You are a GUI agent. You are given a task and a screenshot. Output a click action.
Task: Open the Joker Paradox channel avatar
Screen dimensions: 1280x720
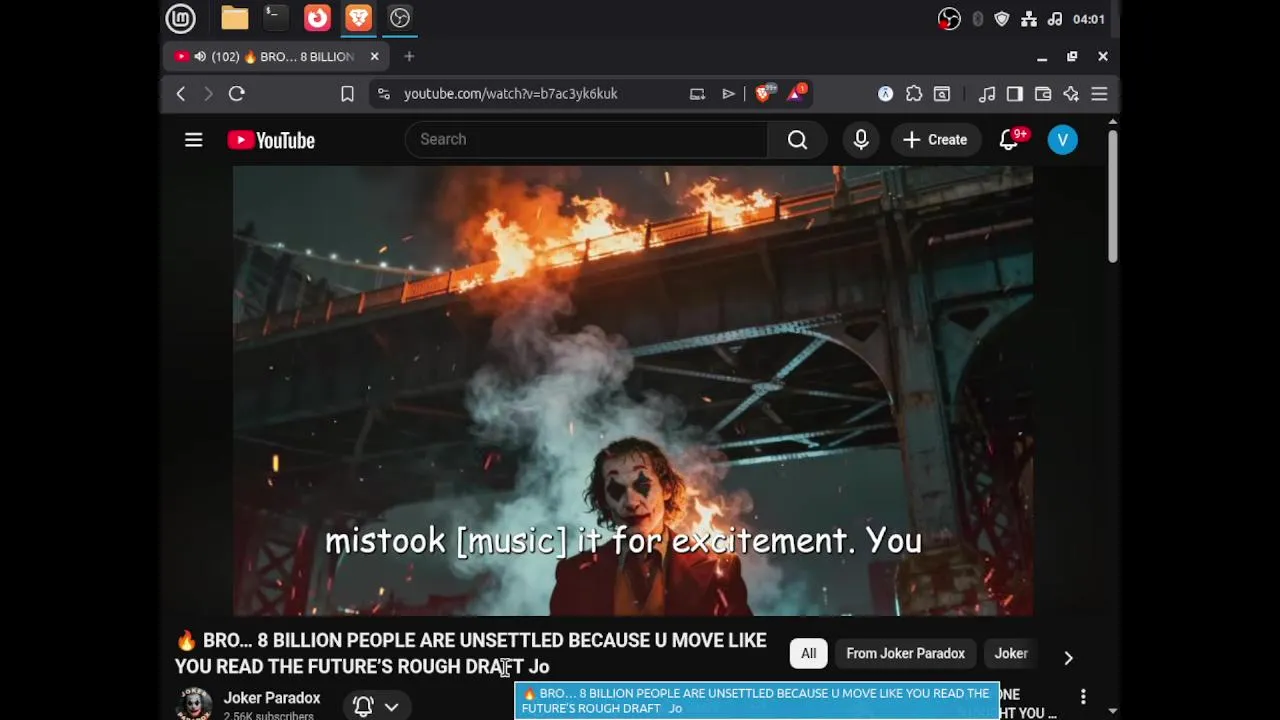click(x=193, y=704)
